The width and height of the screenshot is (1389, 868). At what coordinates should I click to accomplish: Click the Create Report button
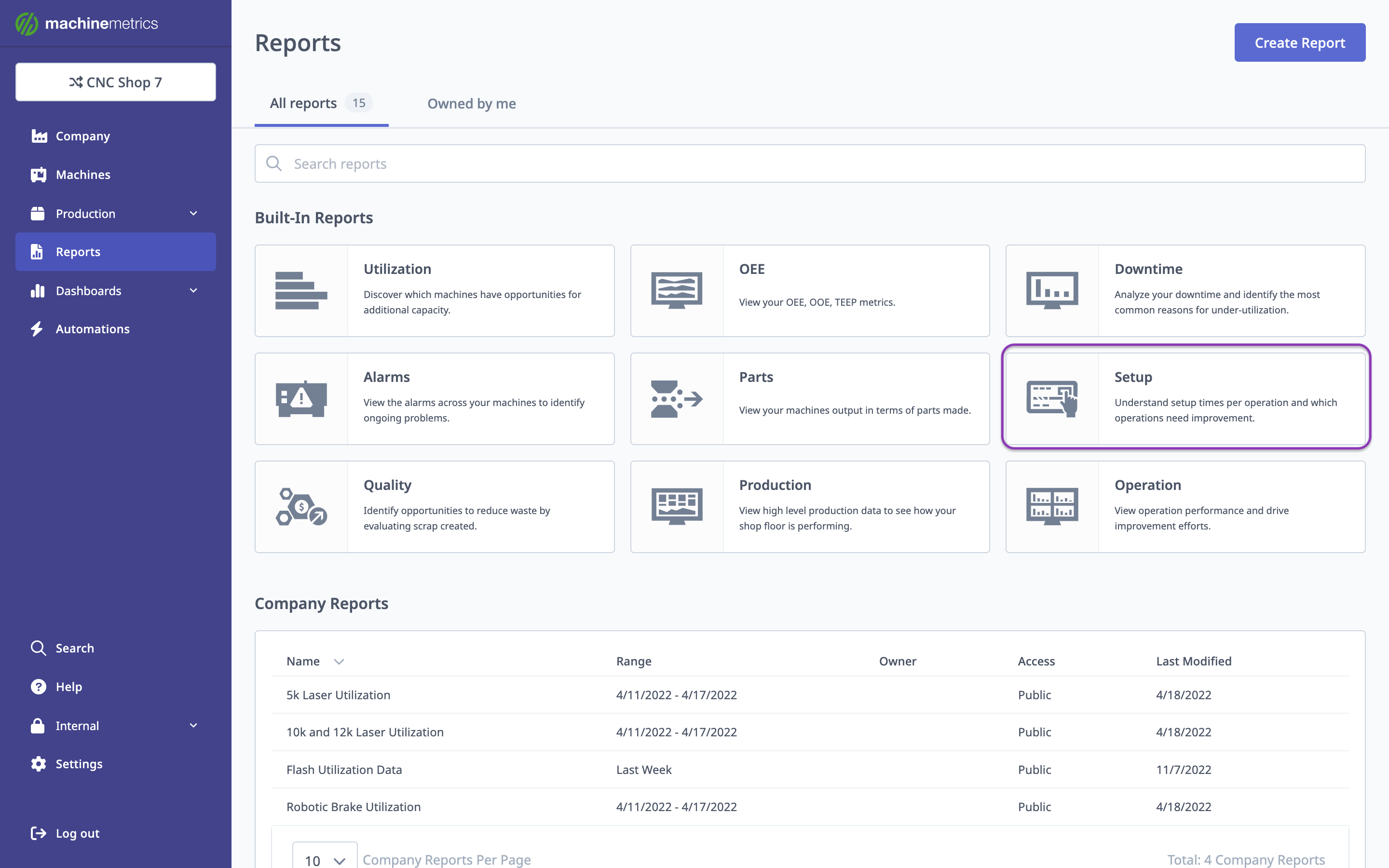[1300, 42]
